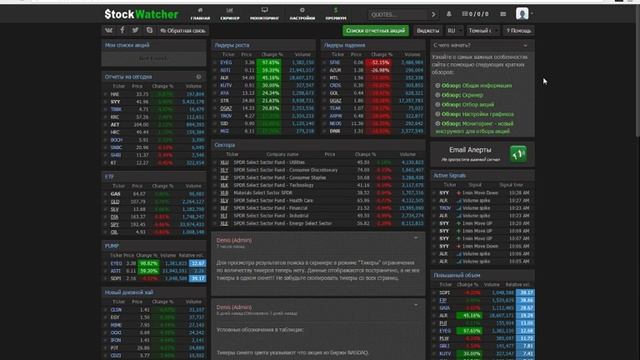Click SPY ticker in ETF table
Screen dimensions: 640x360
[x=115, y=224]
